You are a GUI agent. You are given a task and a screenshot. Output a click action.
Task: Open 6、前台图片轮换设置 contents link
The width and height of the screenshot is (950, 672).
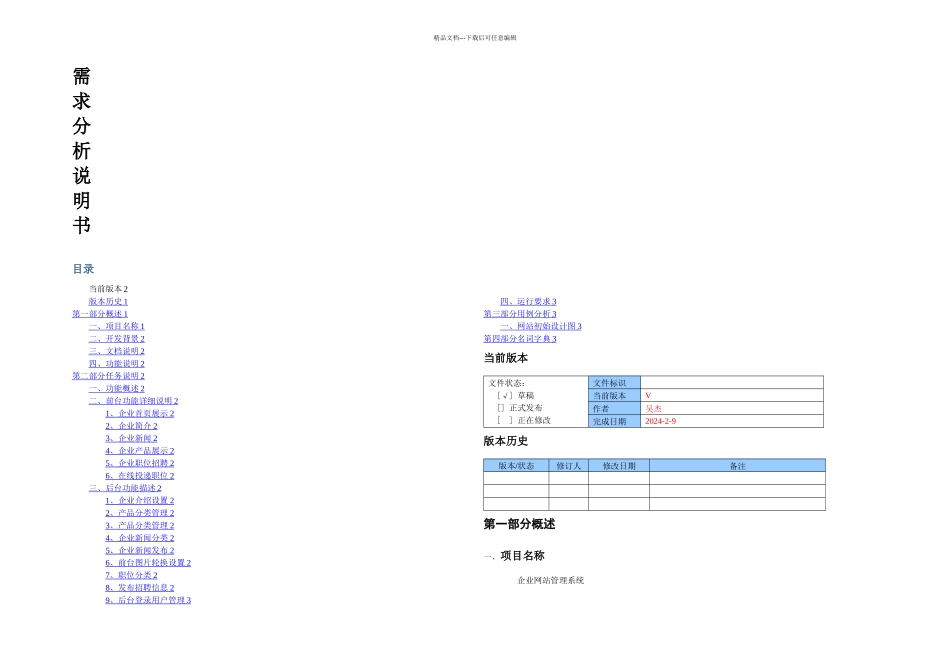click(x=148, y=563)
